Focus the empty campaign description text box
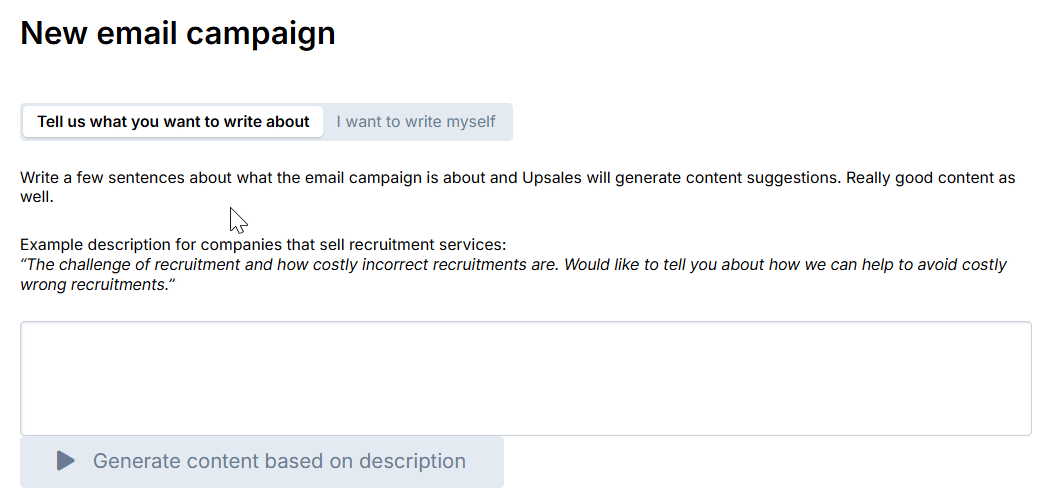This screenshot has width=1041, height=495. (526, 378)
